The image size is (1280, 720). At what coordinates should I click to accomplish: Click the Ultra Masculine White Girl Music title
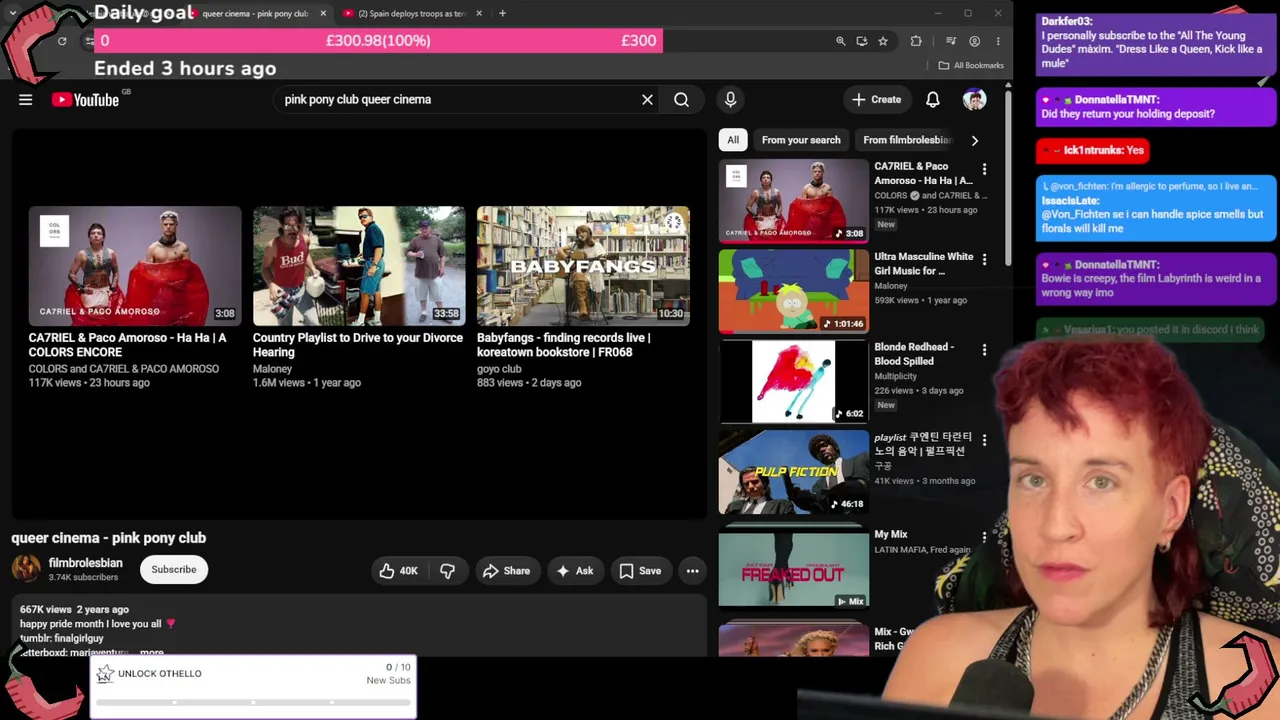[924, 264]
